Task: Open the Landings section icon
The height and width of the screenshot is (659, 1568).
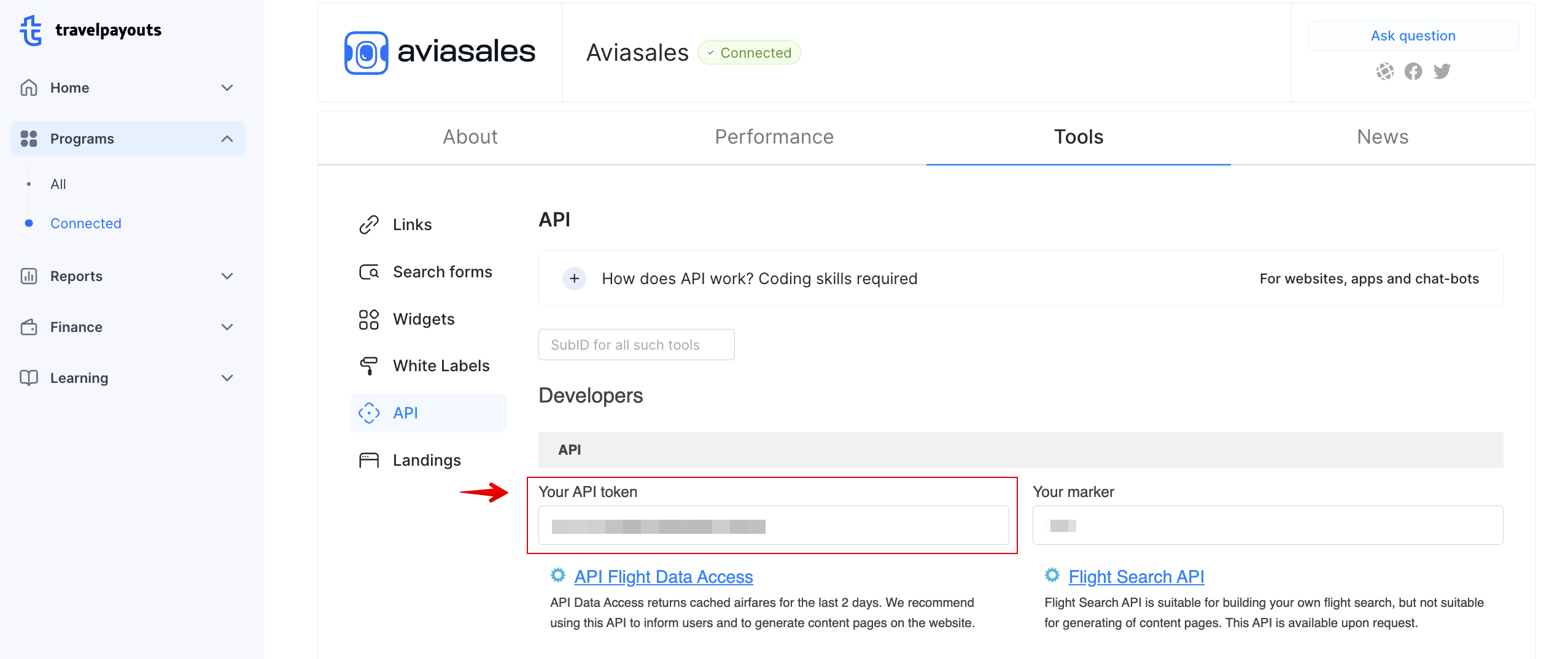Action: 368,459
